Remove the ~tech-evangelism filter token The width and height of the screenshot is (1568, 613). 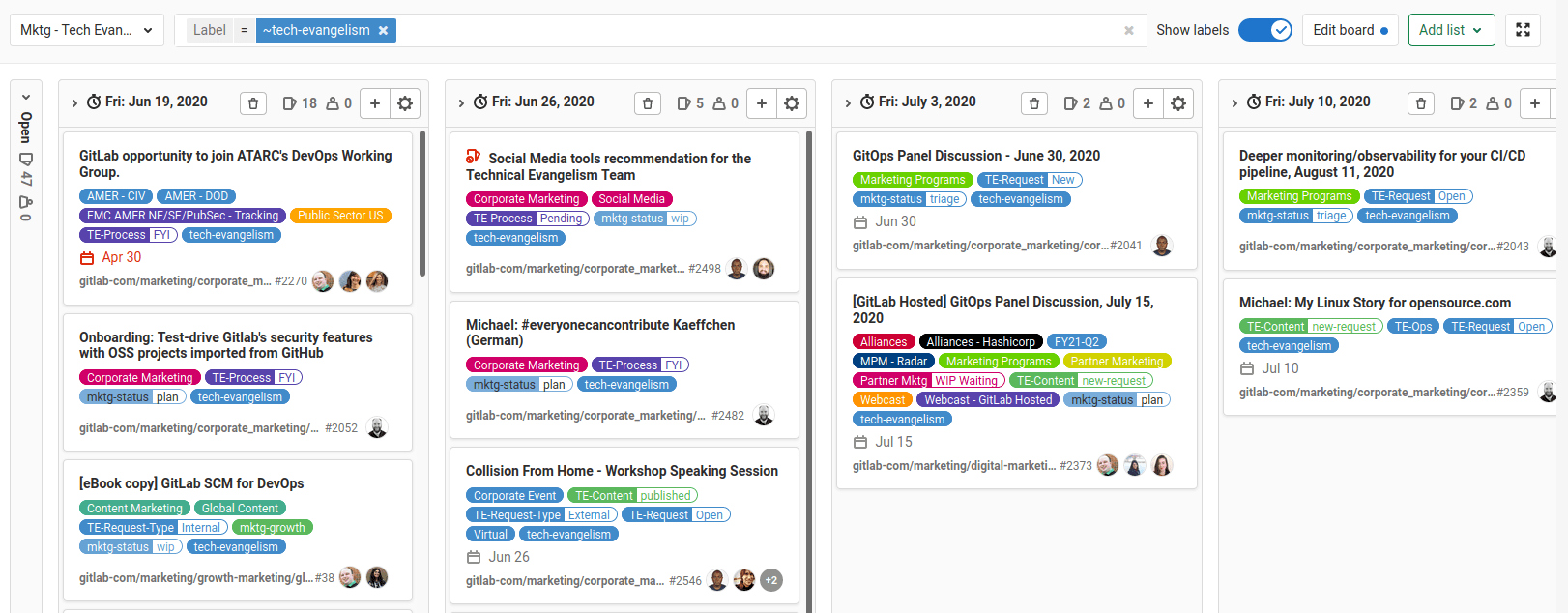[383, 31]
